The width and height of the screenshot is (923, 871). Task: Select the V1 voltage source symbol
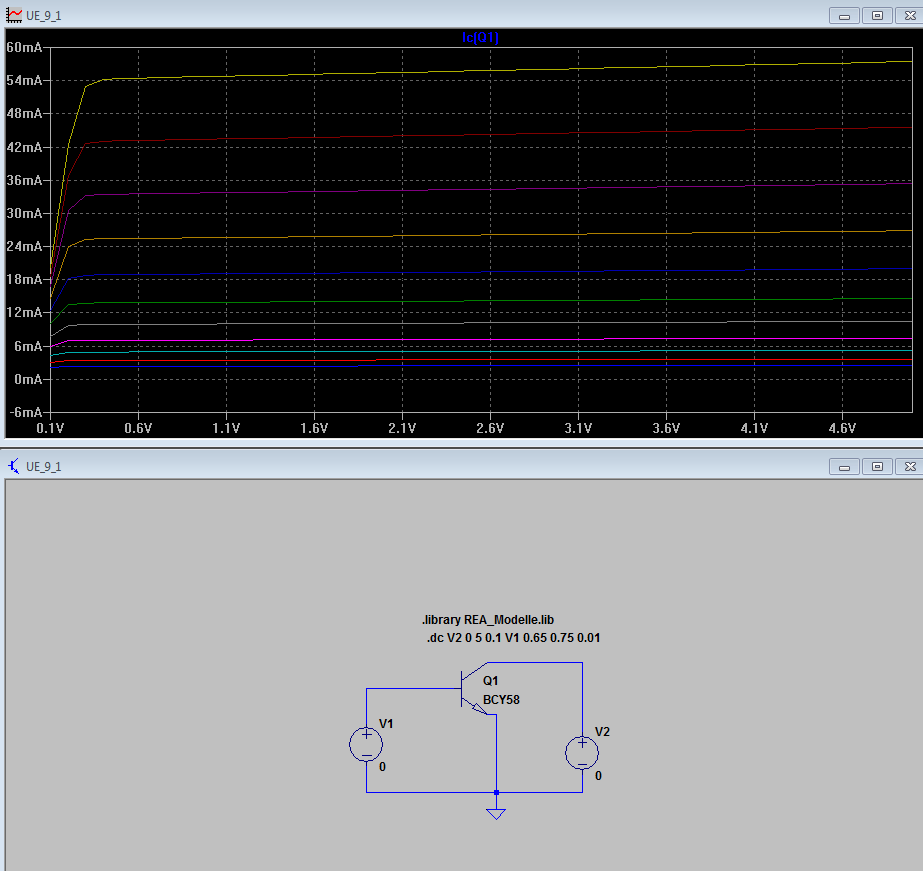pos(366,744)
